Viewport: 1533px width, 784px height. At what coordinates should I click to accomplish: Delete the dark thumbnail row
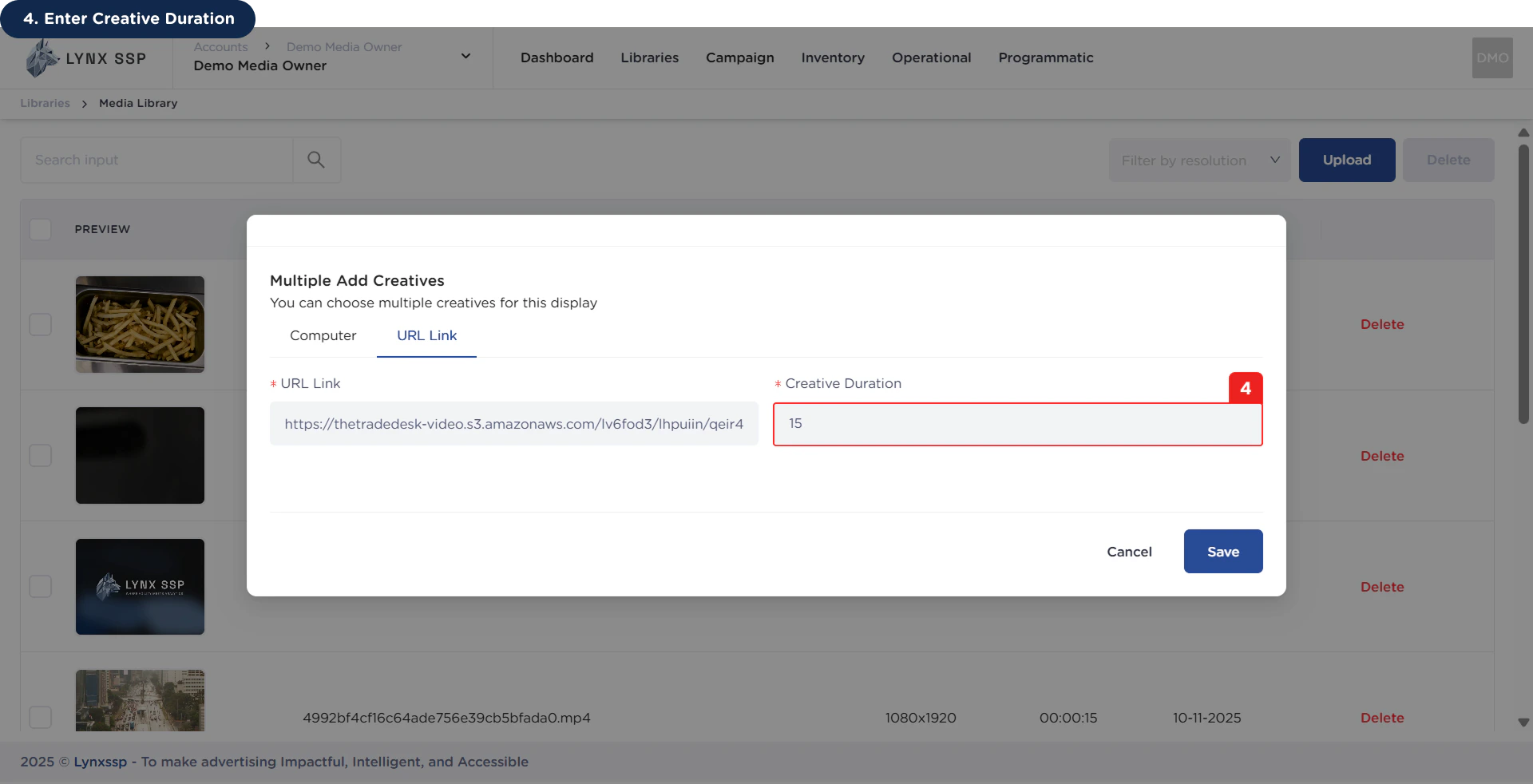pos(1382,456)
